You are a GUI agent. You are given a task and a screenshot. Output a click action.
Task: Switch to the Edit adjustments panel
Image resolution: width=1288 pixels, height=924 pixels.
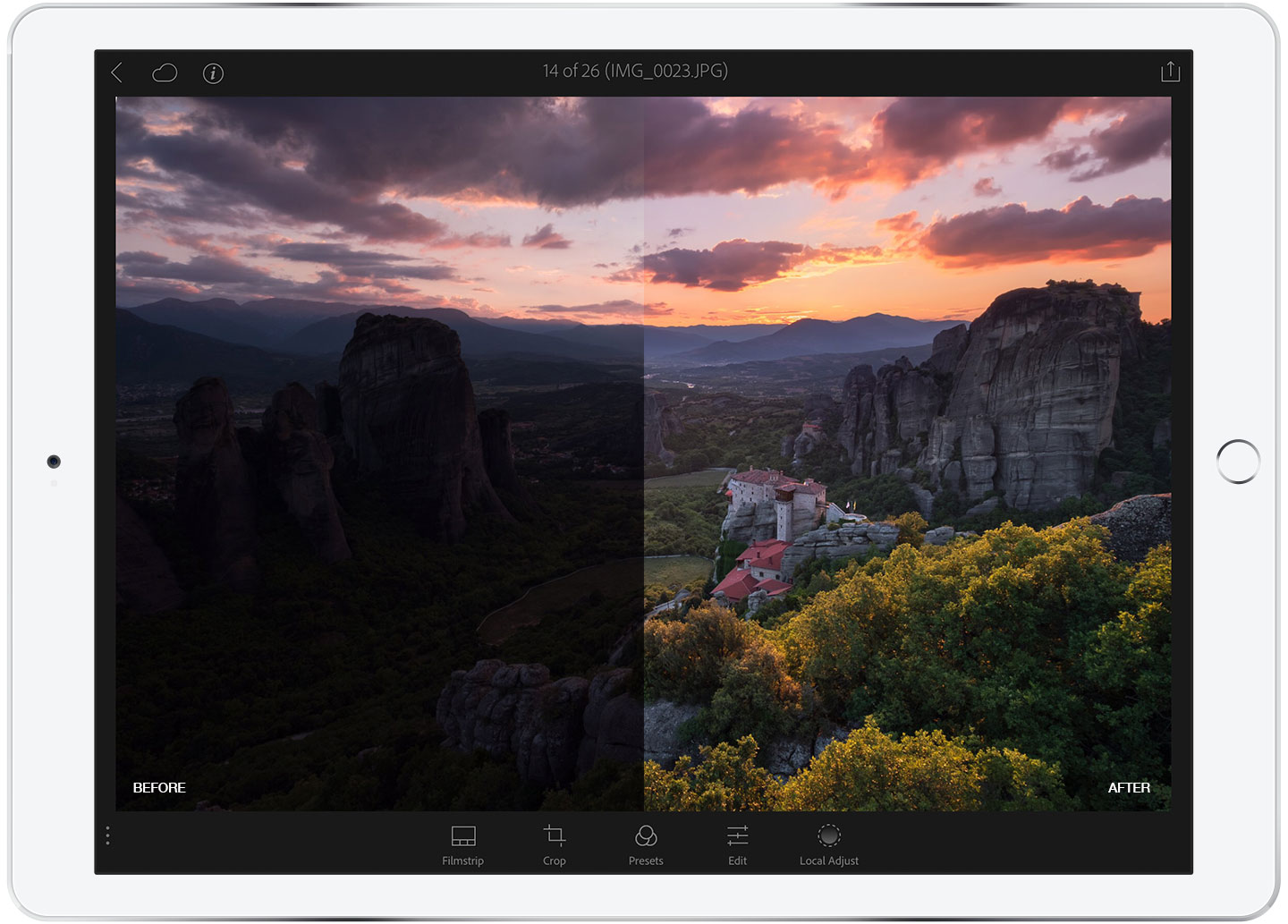[x=738, y=845]
